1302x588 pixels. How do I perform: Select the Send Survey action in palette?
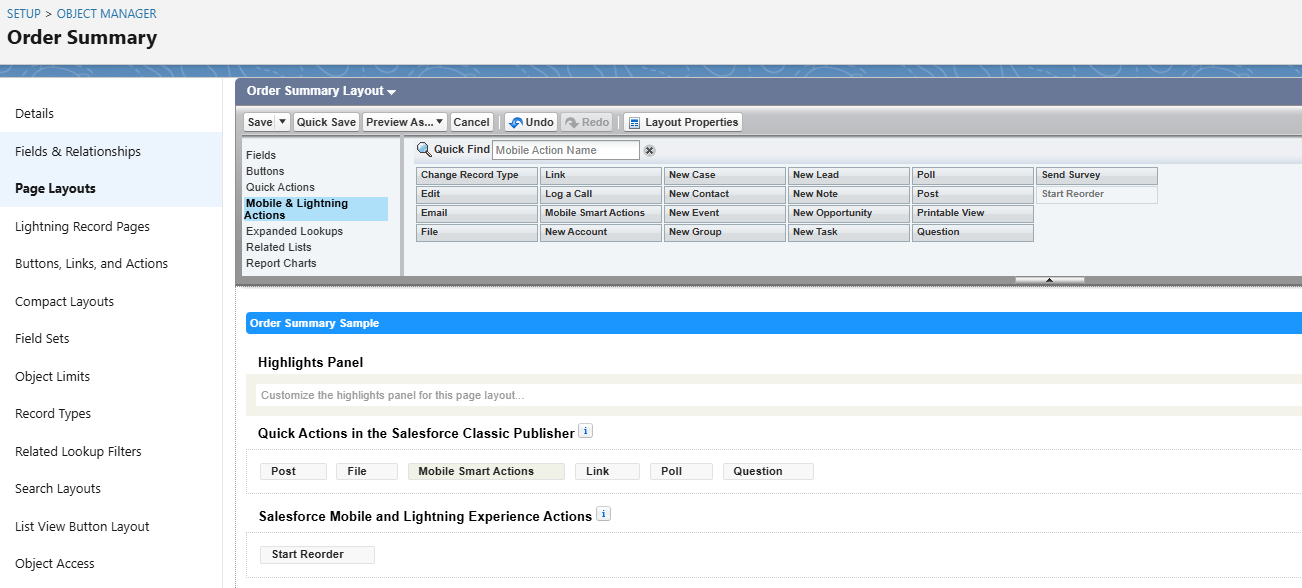[x=1096, y=175]
